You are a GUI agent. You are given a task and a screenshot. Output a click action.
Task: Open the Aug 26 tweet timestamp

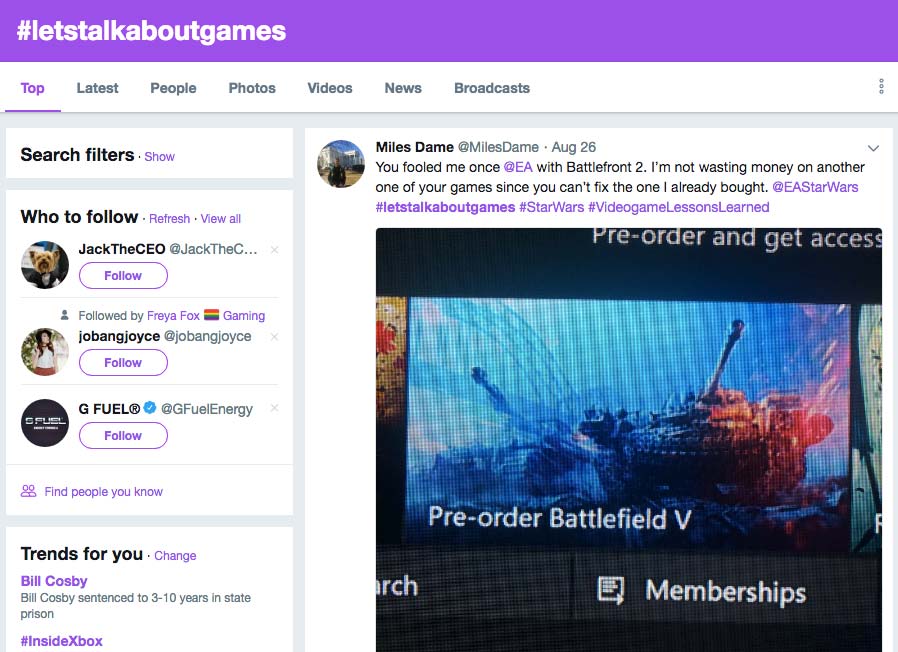[574, 147]
